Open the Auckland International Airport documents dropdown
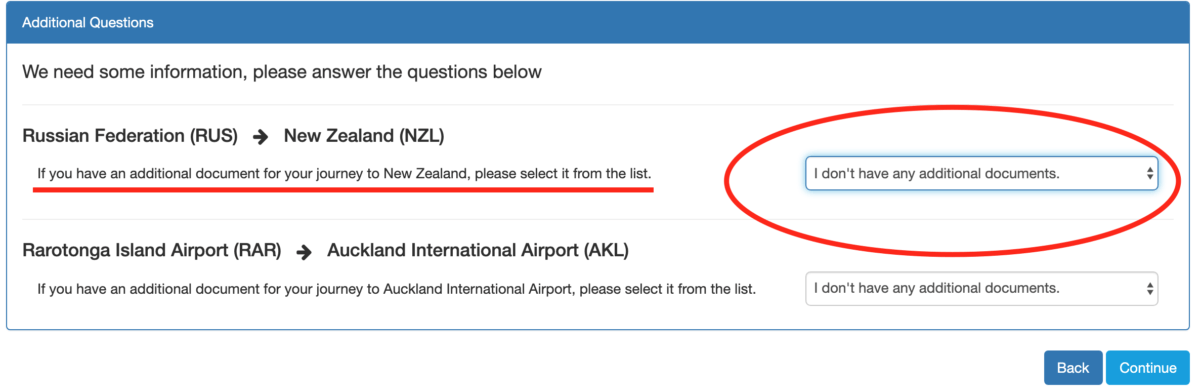This screenshot has height=391, width=1200. point(982,288)
